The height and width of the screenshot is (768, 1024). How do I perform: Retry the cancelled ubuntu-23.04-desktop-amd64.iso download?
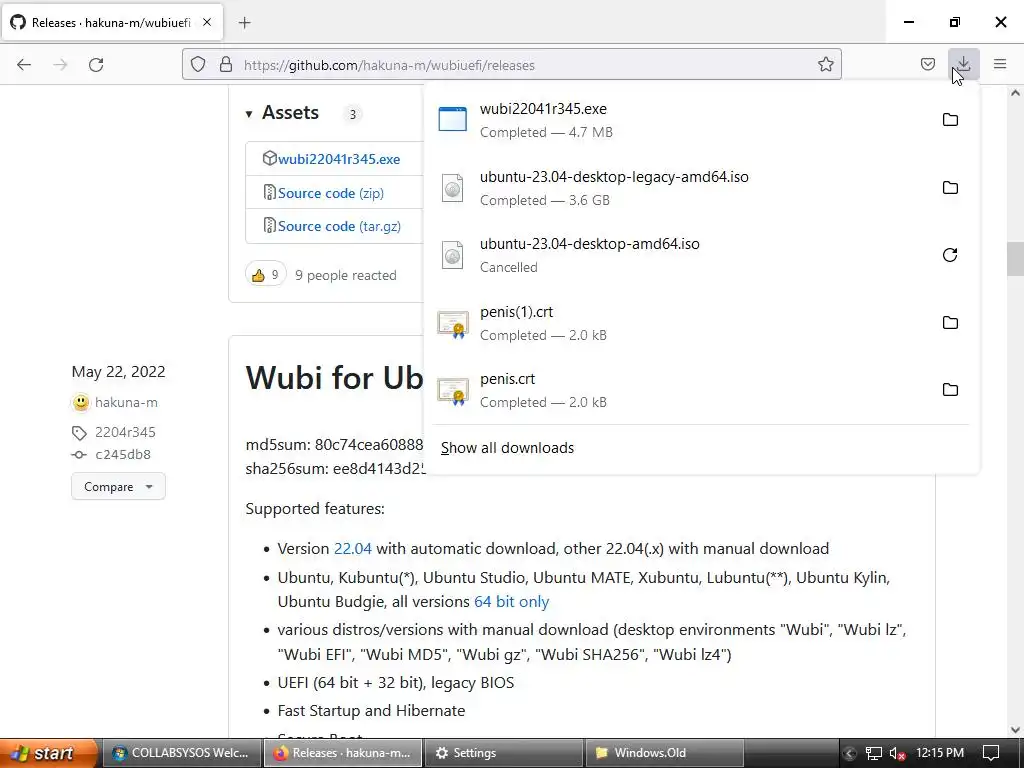click(950, 255)
